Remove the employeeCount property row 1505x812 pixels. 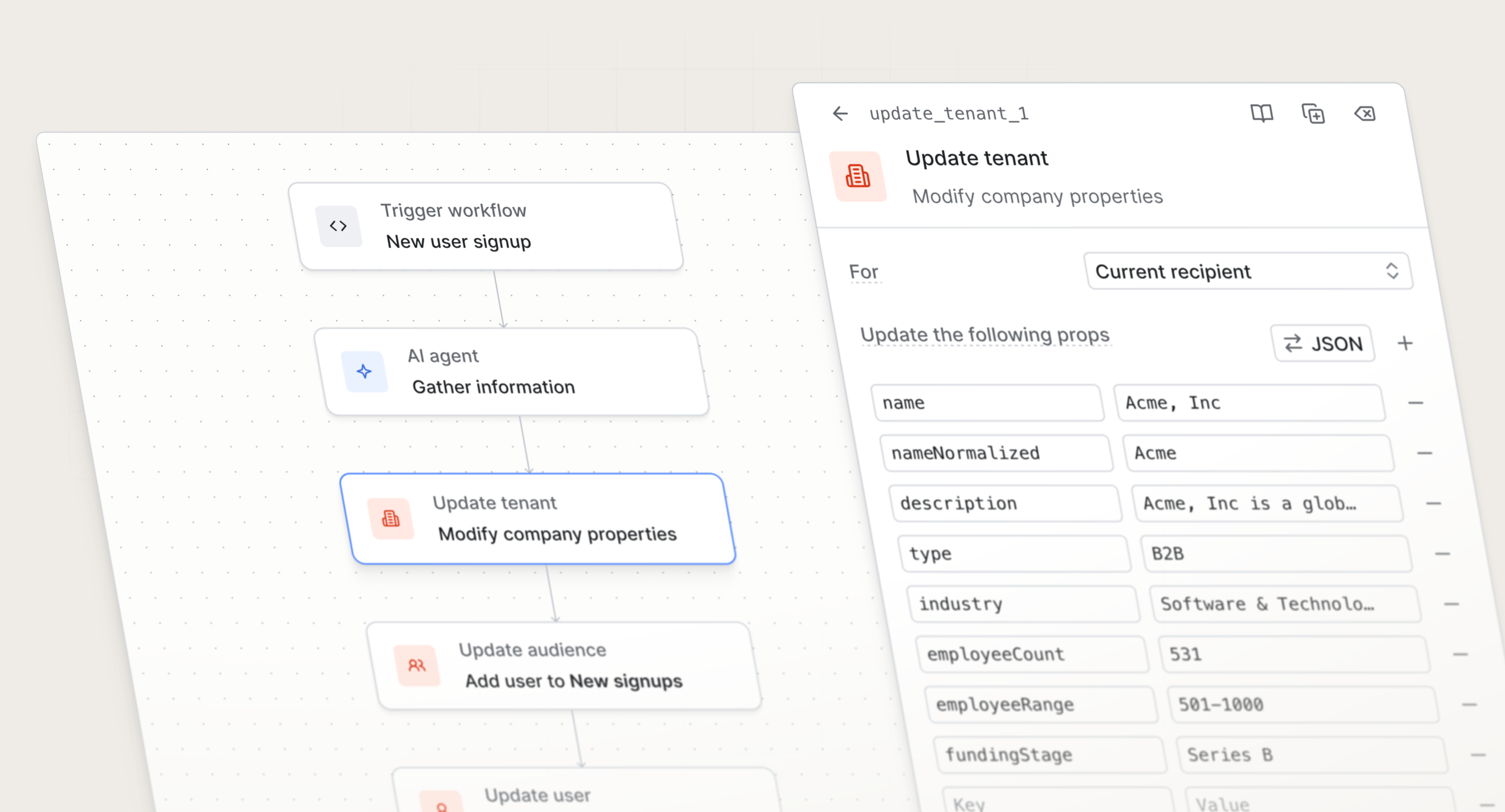(1460, 654)
